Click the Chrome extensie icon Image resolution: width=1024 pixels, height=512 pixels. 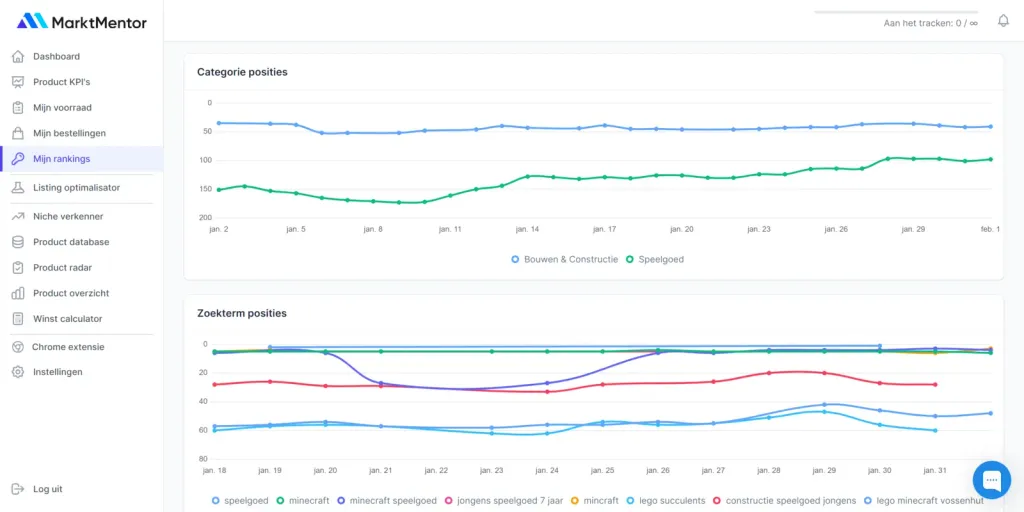18,347
